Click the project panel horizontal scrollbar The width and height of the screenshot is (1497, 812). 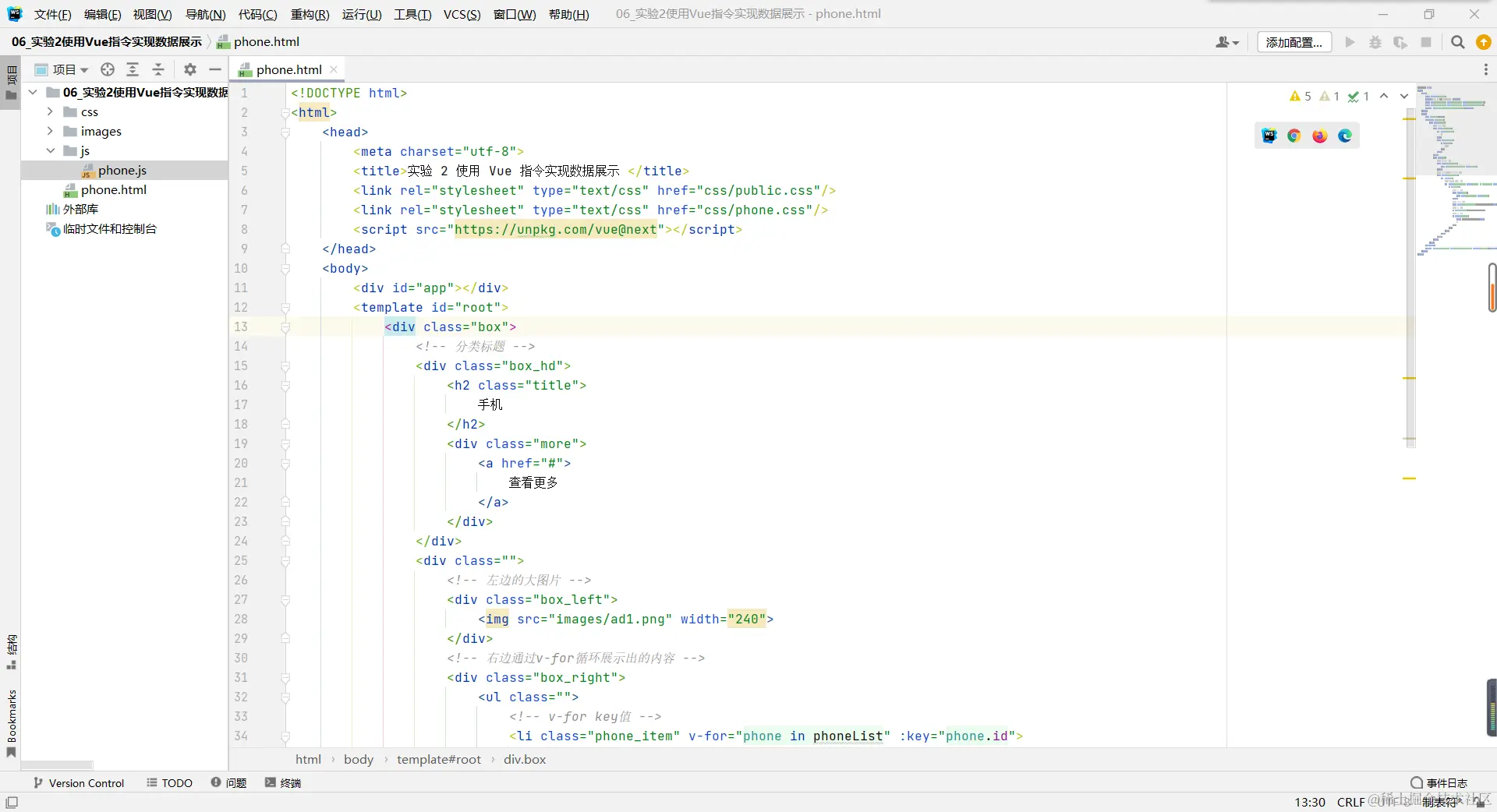click(x=57, y=765)
